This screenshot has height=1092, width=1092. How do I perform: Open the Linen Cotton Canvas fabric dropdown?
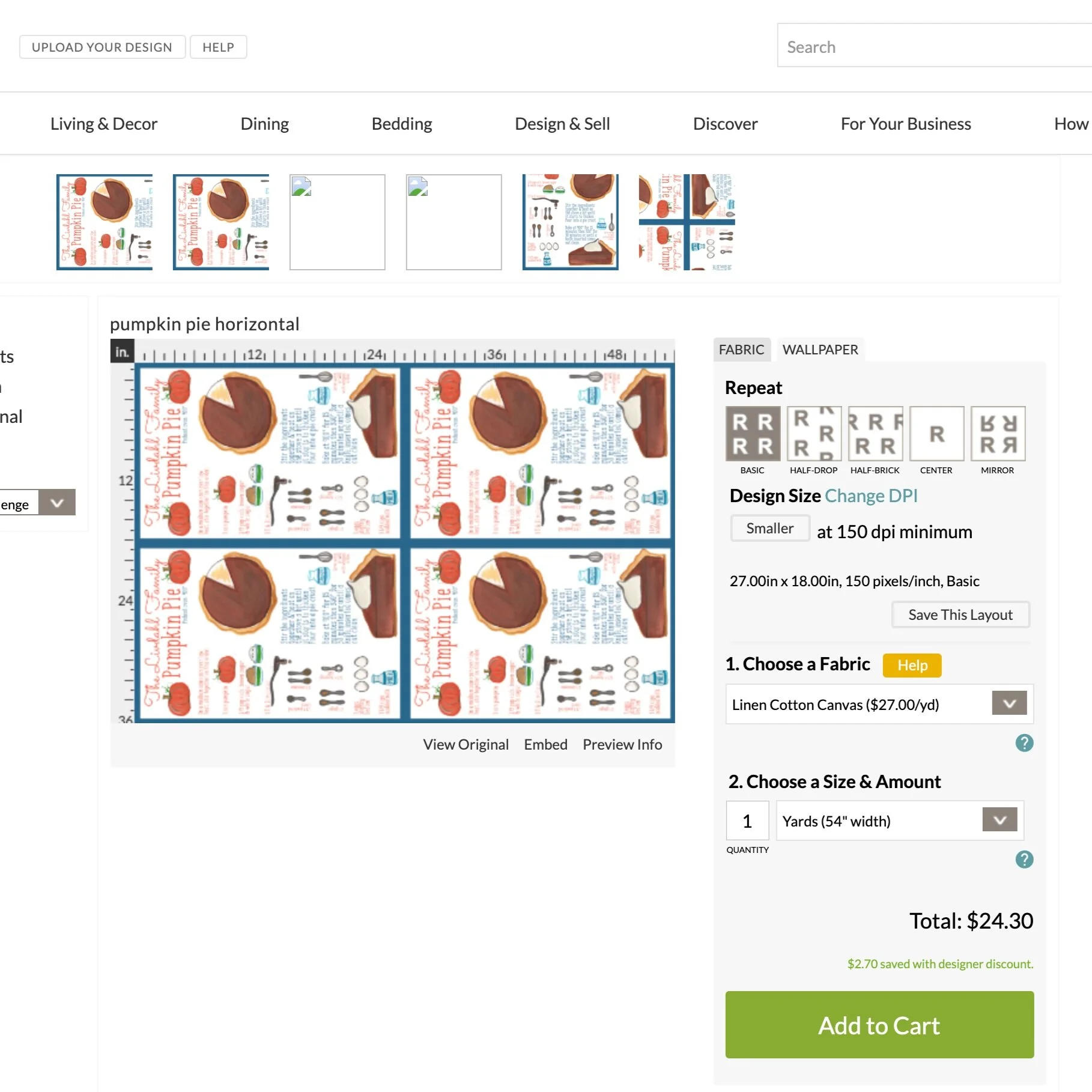pos(879,704)
